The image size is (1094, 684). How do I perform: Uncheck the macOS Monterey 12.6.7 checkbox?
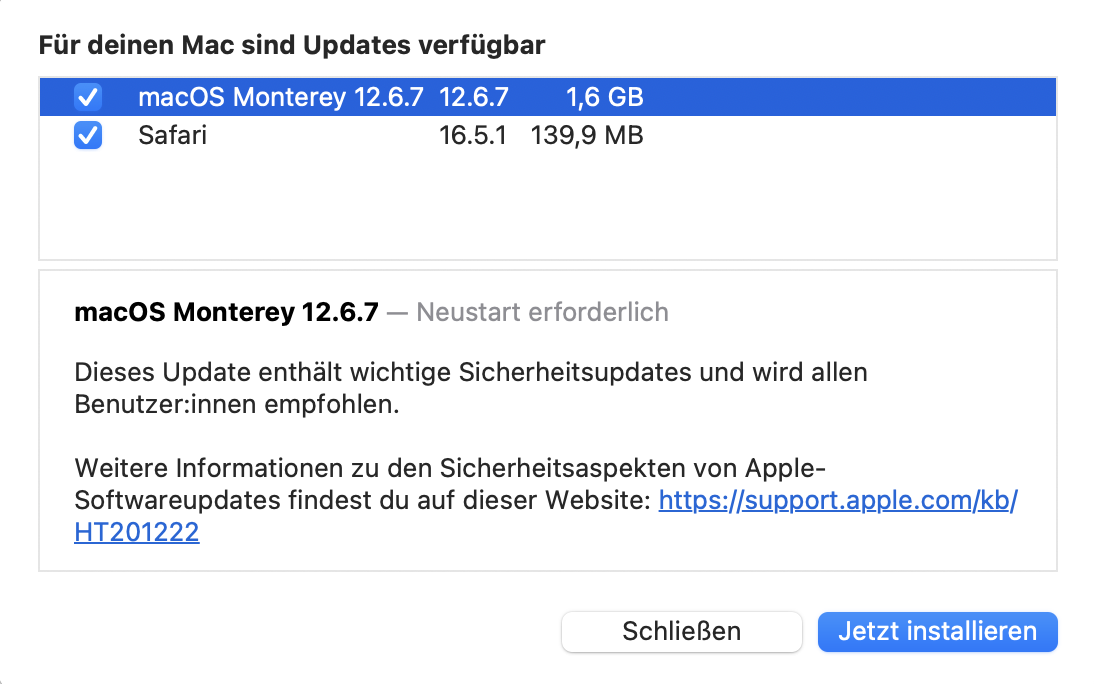[x=88, y=97]
